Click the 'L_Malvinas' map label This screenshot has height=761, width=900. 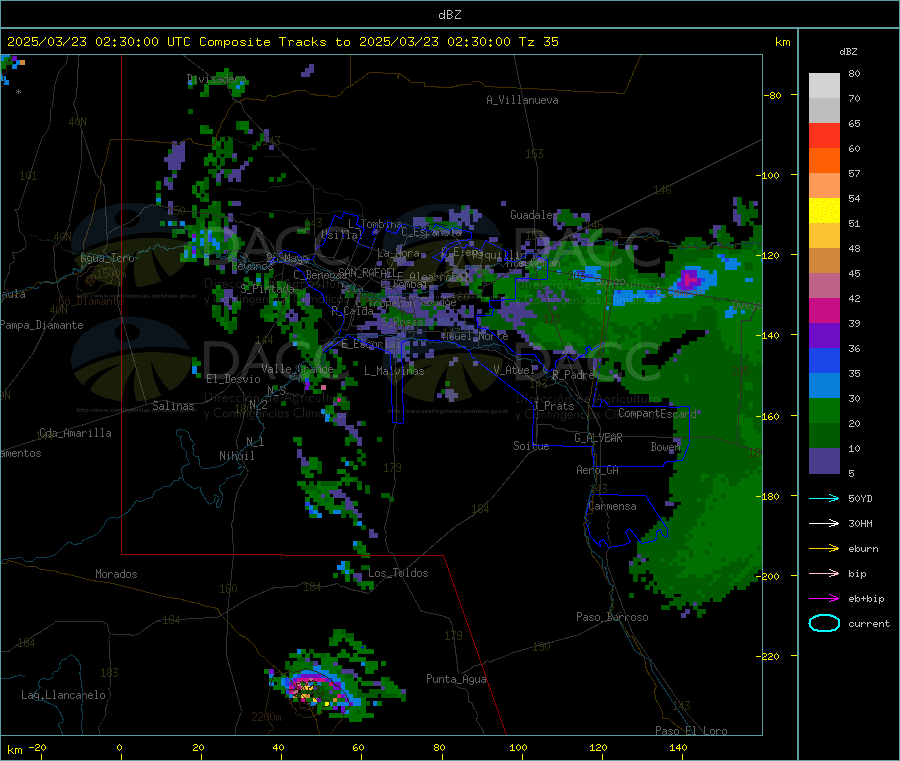pyautogui.click(x=394, y=371)
